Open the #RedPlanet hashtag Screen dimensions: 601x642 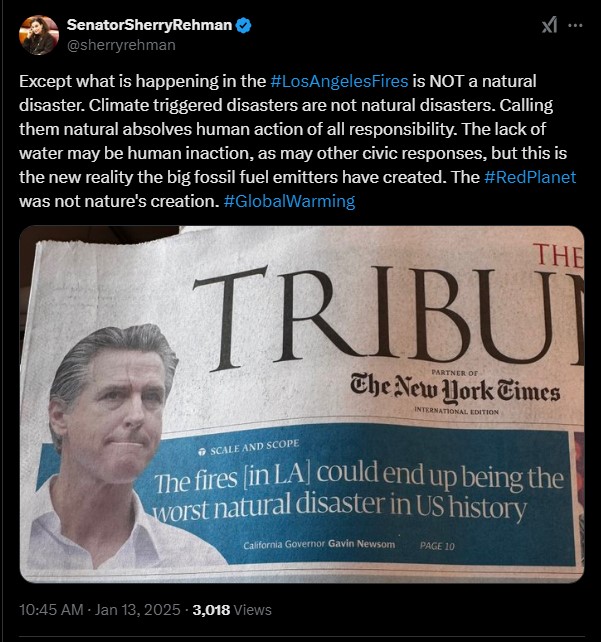coord(530,177)
